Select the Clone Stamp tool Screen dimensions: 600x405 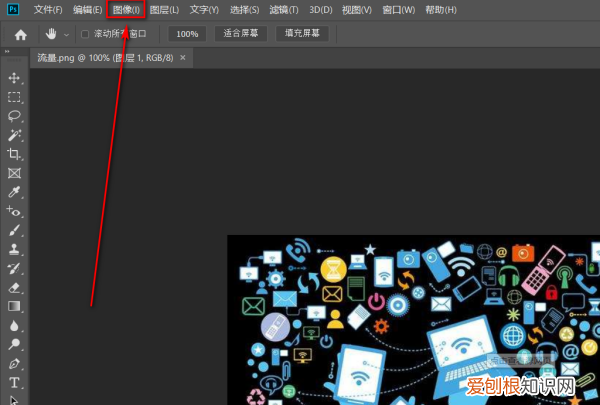(14, 249)
